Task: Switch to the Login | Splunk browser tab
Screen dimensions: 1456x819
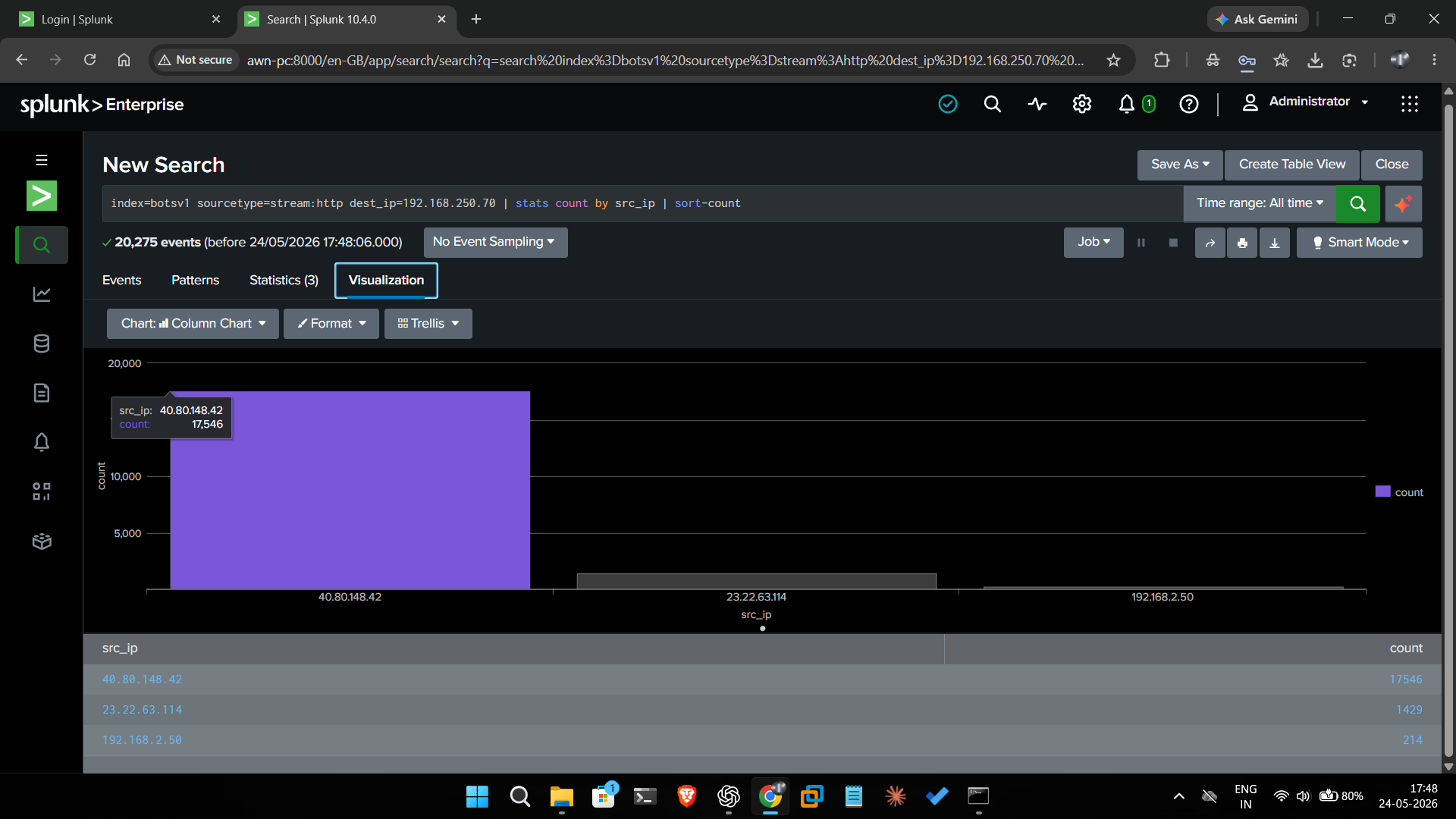Action: click(x=120, y=20)
